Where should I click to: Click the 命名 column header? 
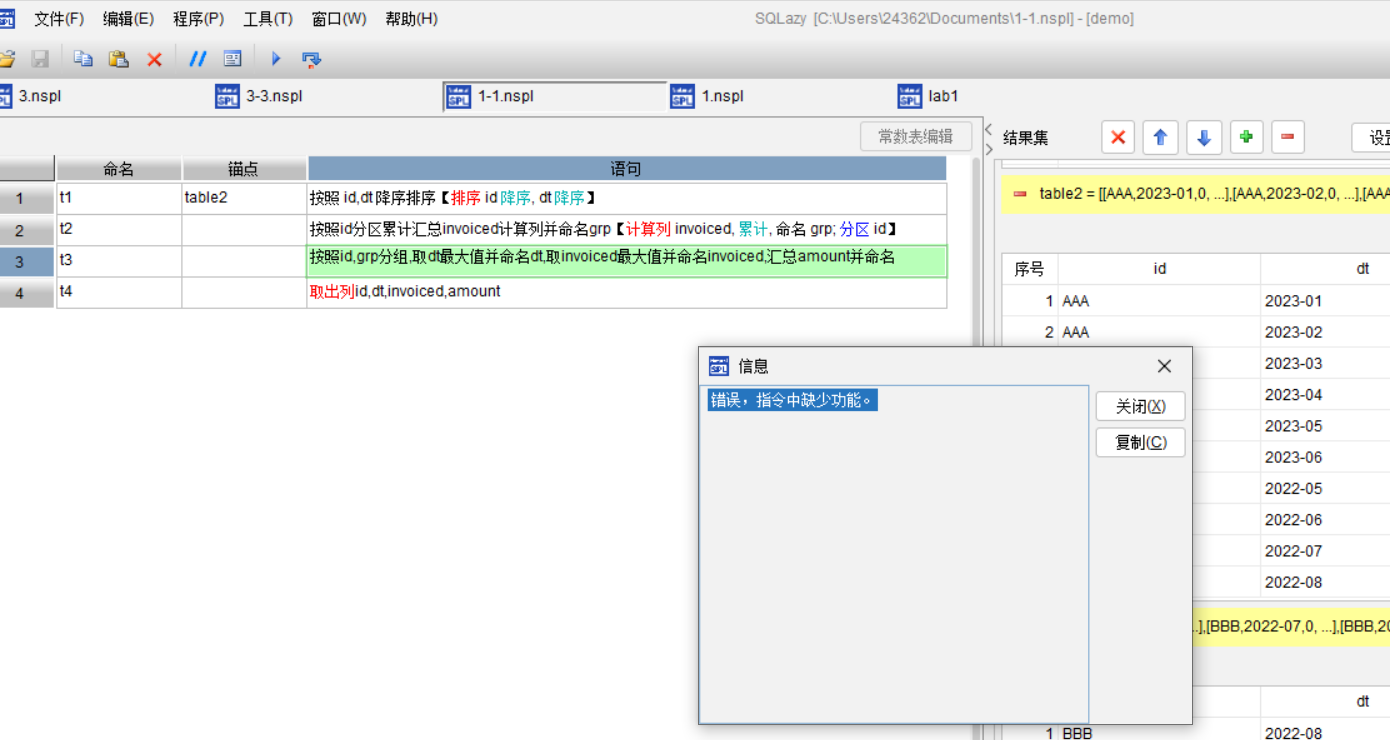(x=119, y=169)
